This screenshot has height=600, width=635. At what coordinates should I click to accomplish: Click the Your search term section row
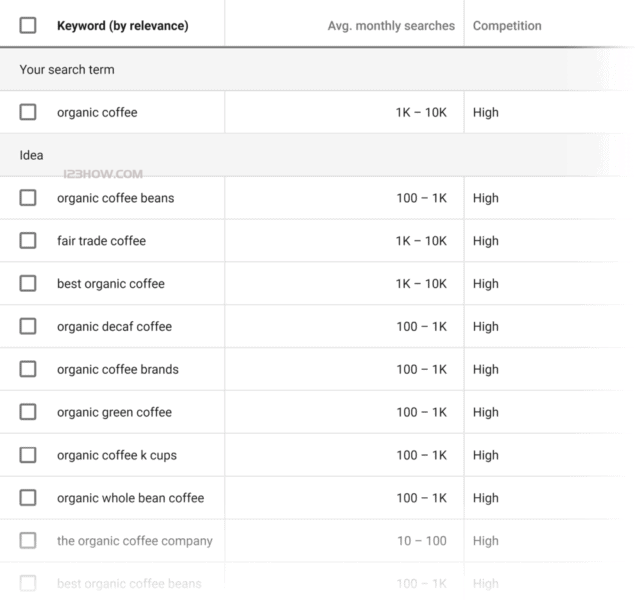(67, 70)
